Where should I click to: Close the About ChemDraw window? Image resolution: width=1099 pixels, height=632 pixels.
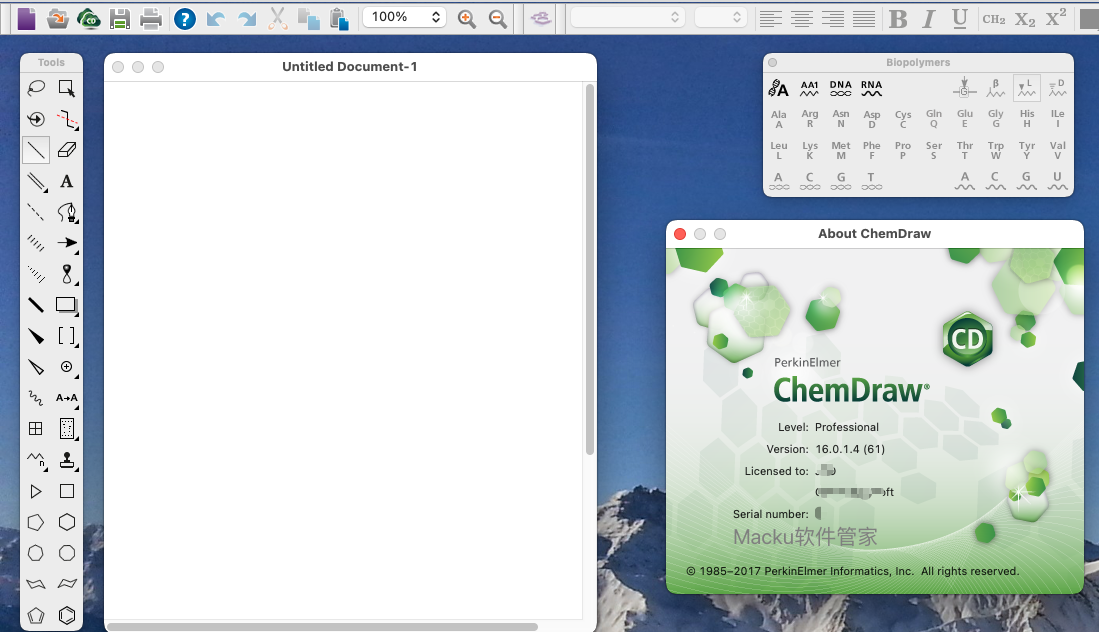[x=680, y=234]
